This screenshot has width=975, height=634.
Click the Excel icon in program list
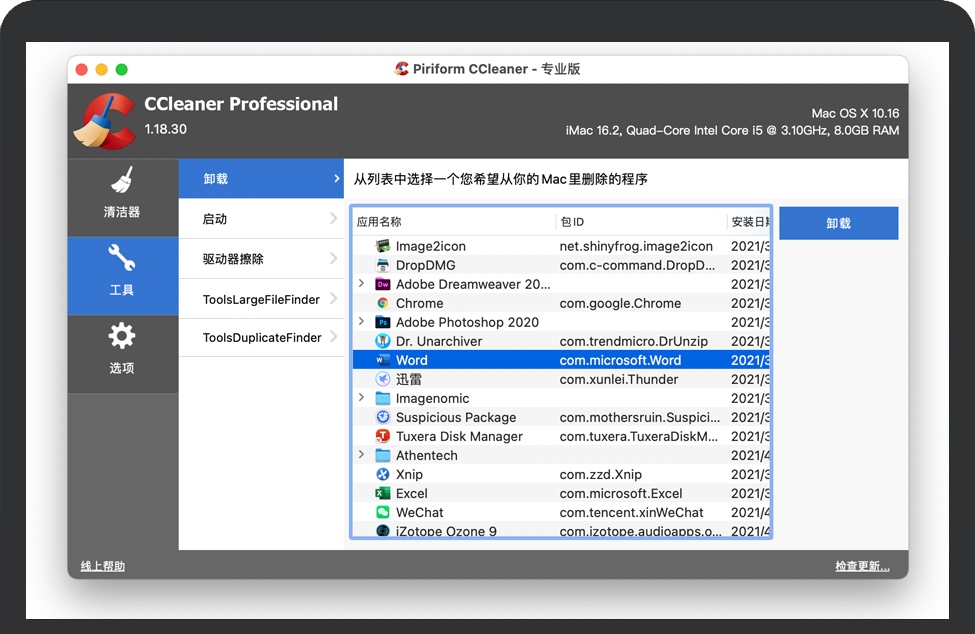[382, 493]
